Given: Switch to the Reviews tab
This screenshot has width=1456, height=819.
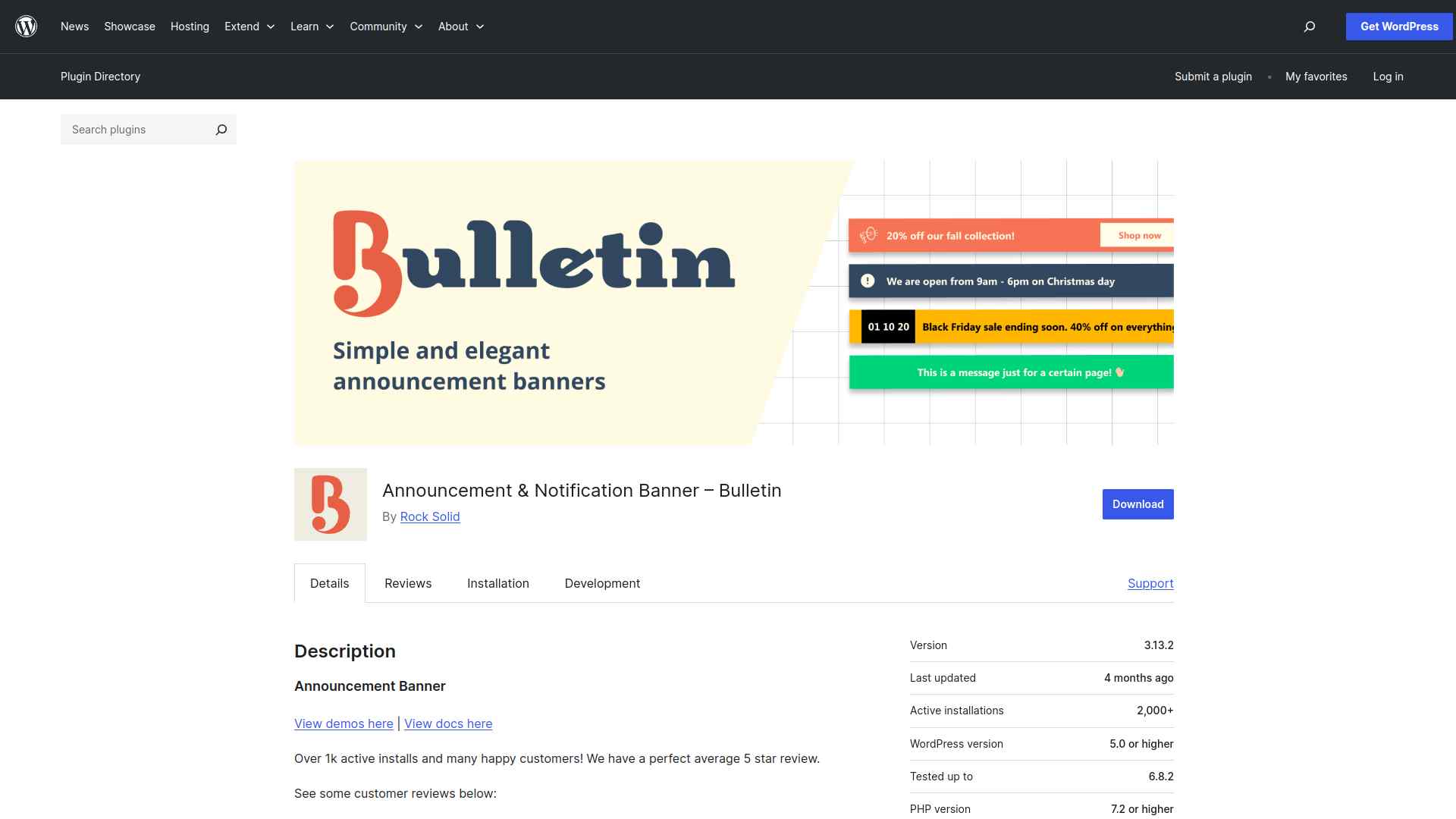Looking at the screenshot, I should click(x=408, y=583).
